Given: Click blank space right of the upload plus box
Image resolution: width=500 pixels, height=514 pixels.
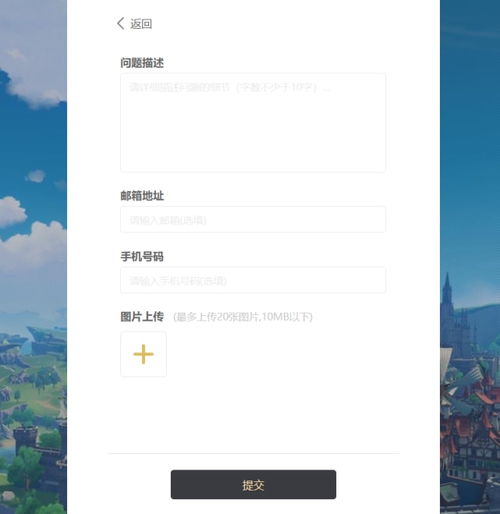Looking at the screenshot, I should (x=277, y=354).
